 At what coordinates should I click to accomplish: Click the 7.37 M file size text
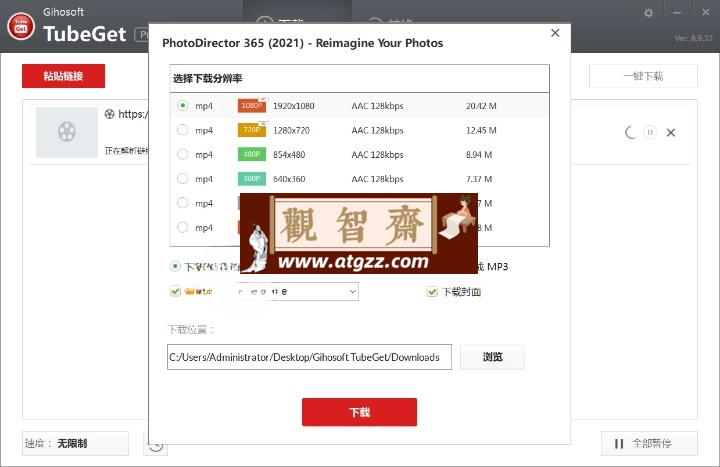tap(479, 179)
